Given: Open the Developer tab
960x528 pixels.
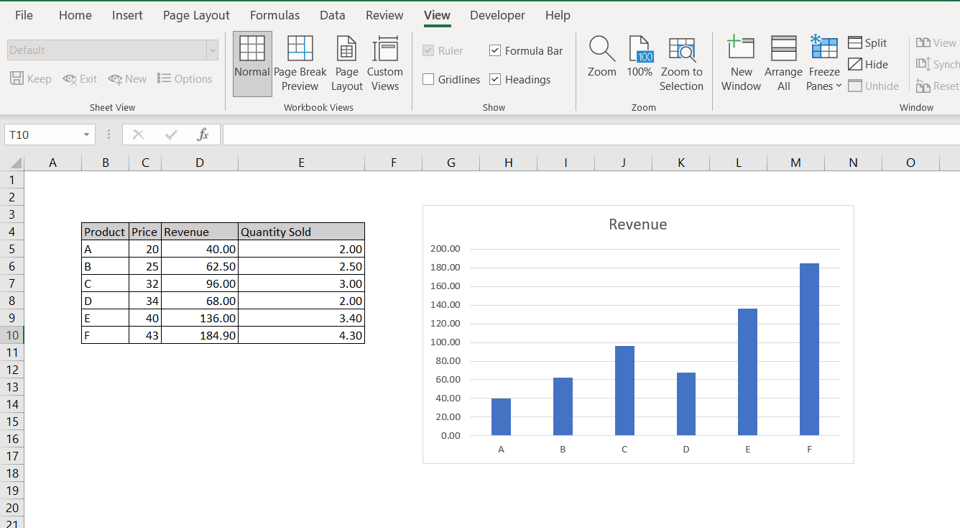Looking at the screenshot, I should pos(497,15).
